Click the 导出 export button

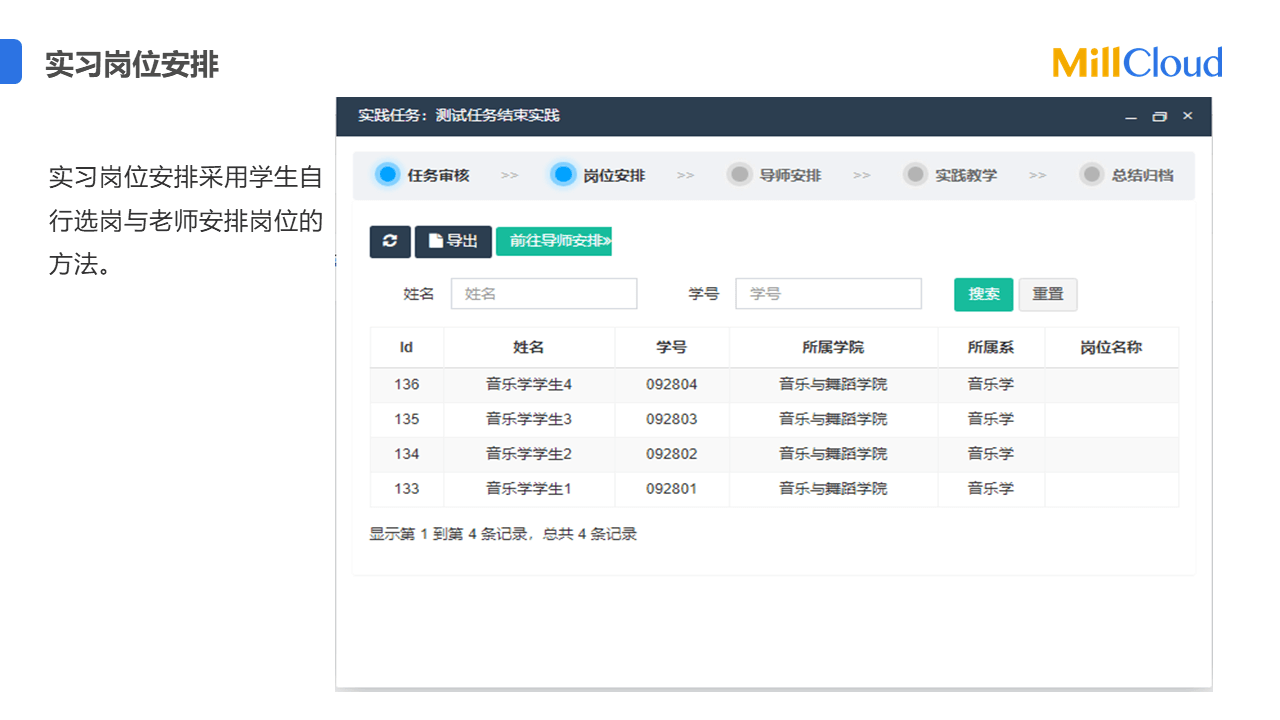point(453,241)
